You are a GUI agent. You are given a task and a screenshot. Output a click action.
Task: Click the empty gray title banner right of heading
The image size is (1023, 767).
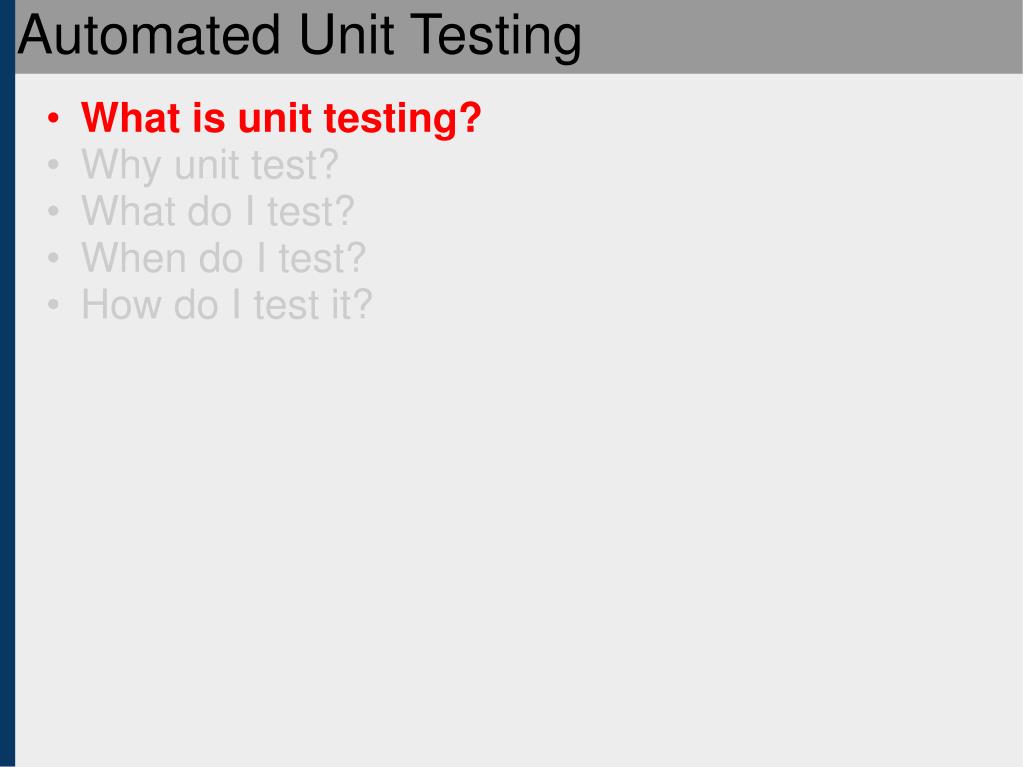tap(802, 37)
